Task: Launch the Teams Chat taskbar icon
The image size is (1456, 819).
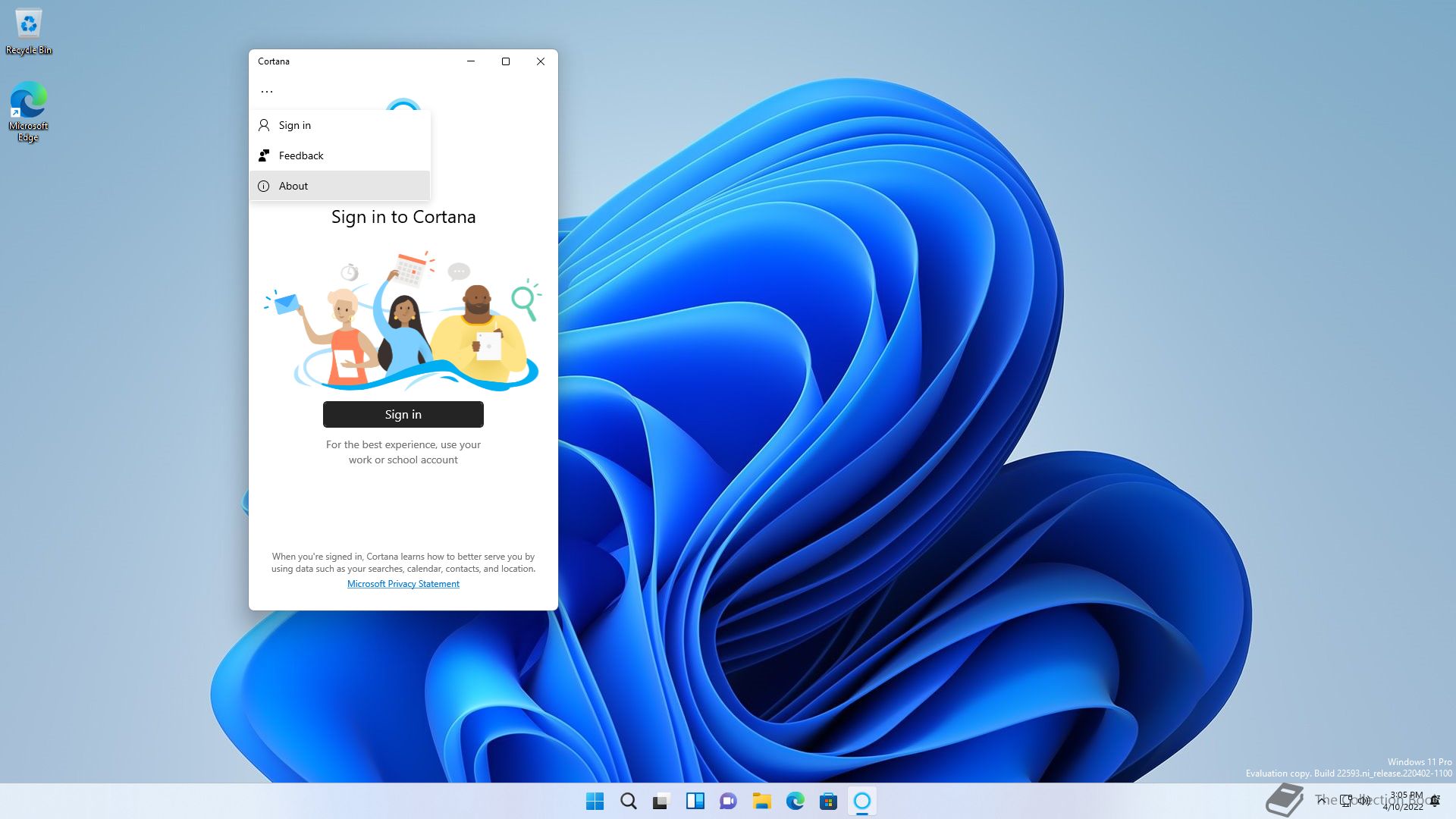Action: (x=729, y=801)
